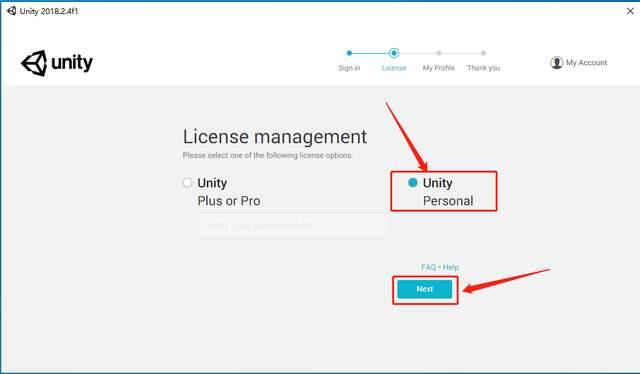Click My Account link text
The height and width of the screenshot is (374, 640).
[x=586, y=62]
